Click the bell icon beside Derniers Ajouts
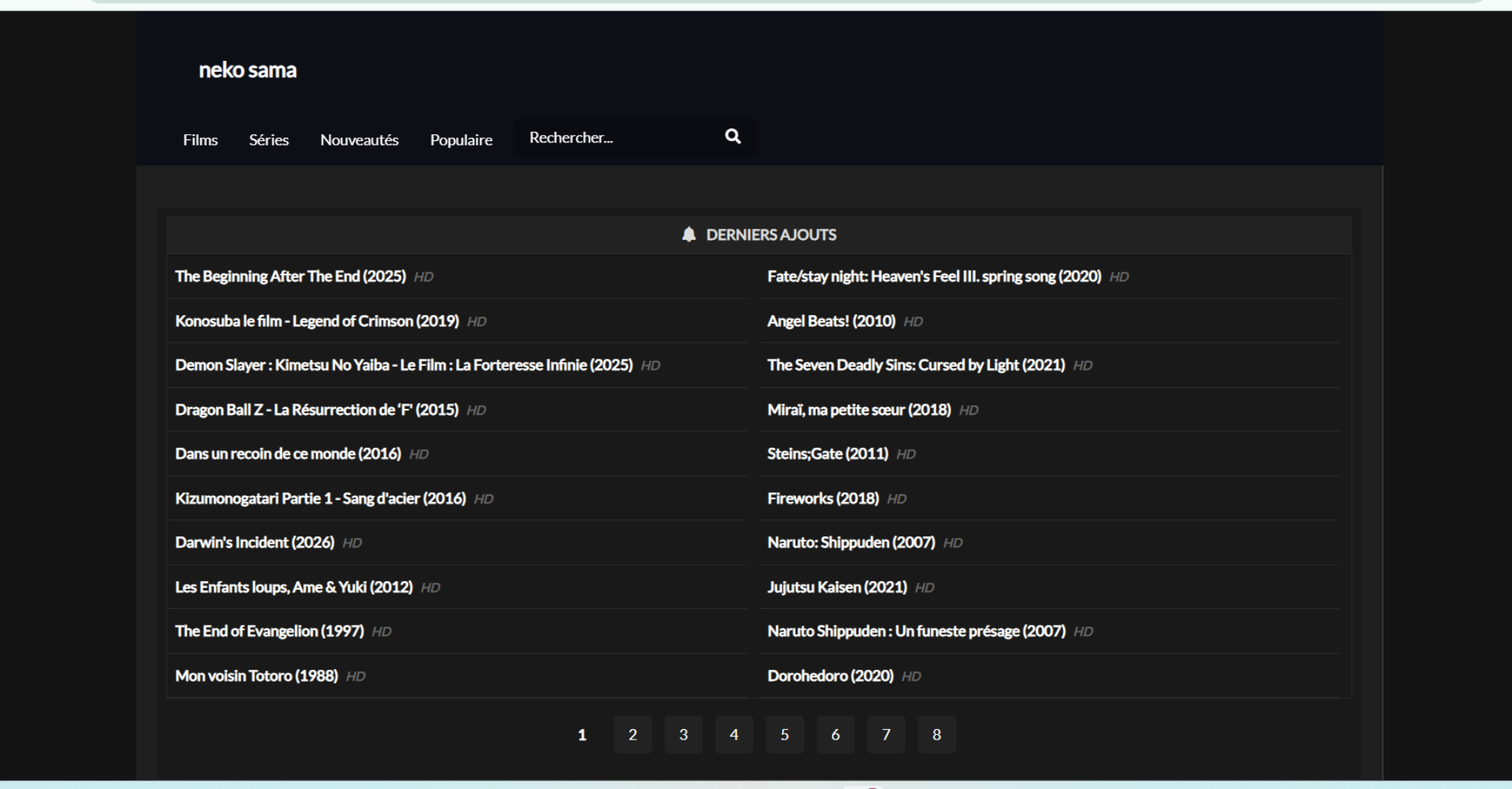 coord(688,235)
